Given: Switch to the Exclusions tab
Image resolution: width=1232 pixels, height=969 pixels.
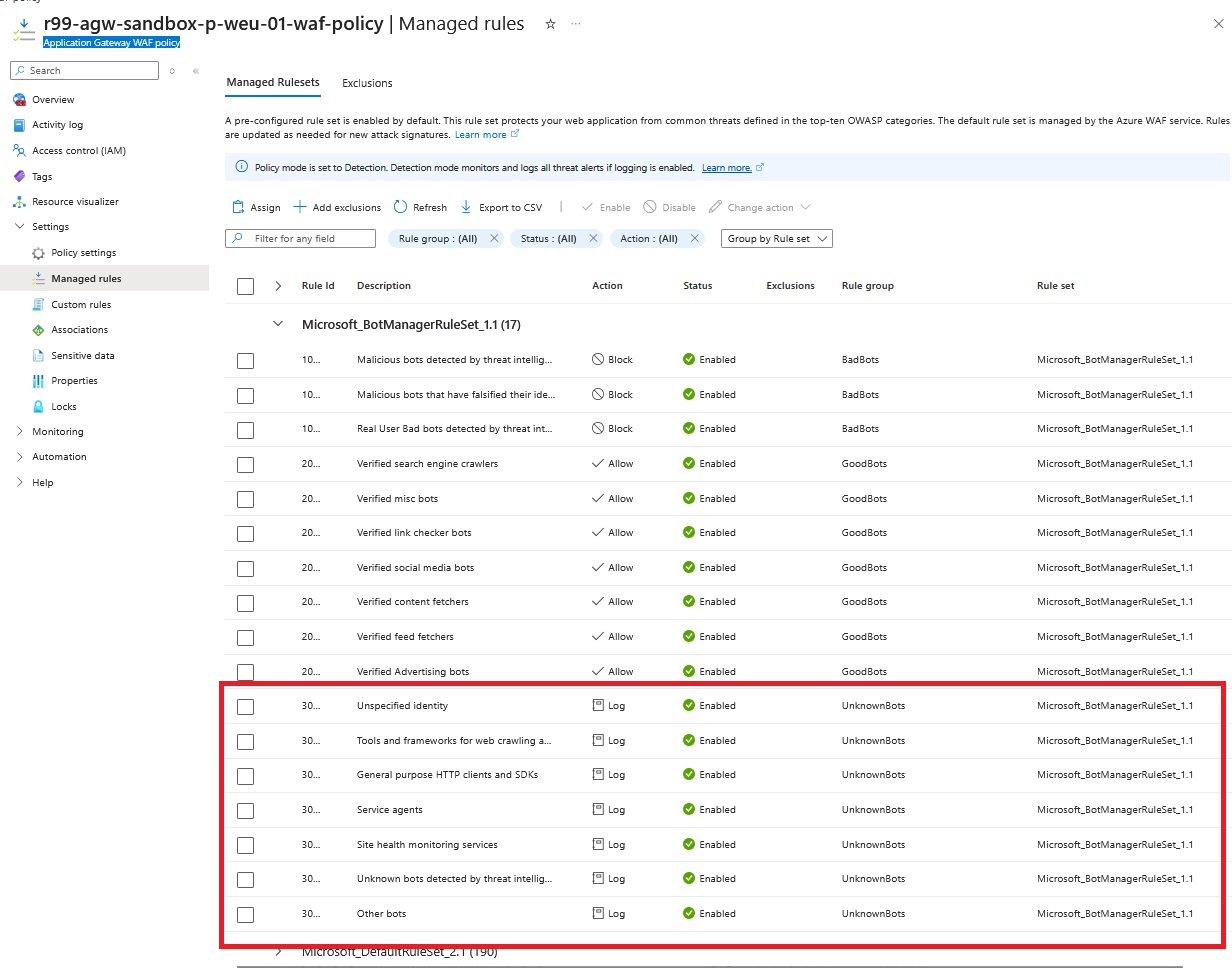Looking at the screenshot, I should pos(367,83).
